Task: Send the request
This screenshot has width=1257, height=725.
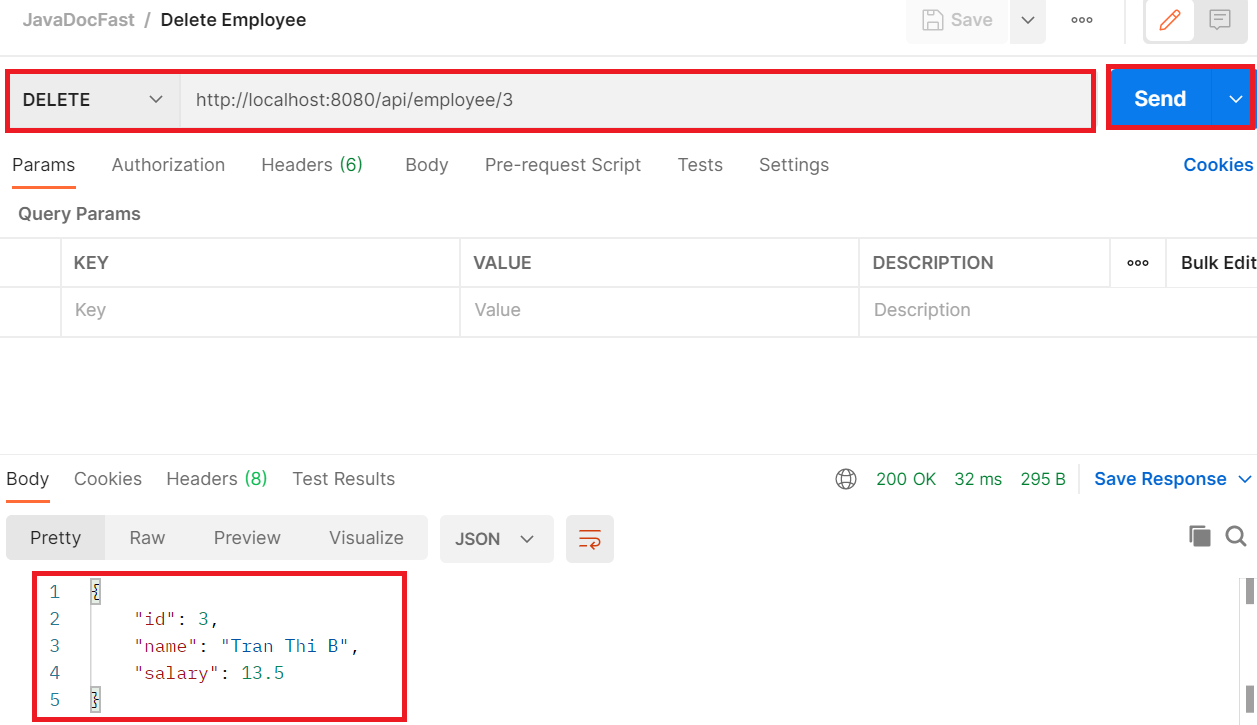Action: [x=1160, y=99]
